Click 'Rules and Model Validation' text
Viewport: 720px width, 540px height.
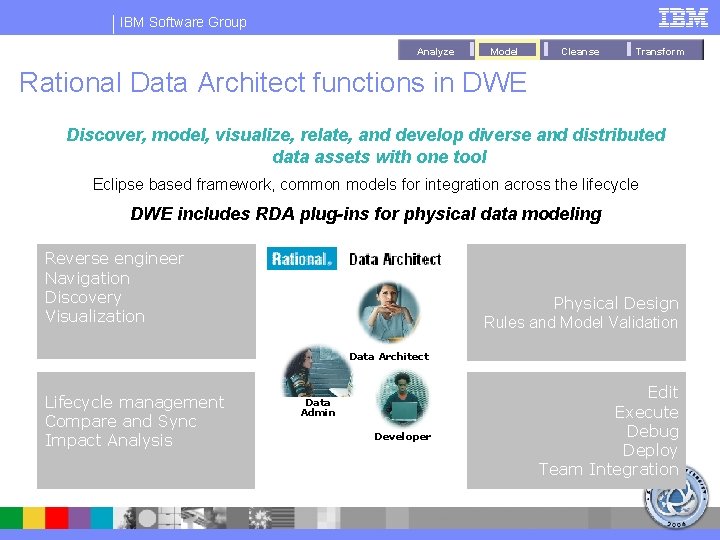point(581,322)
